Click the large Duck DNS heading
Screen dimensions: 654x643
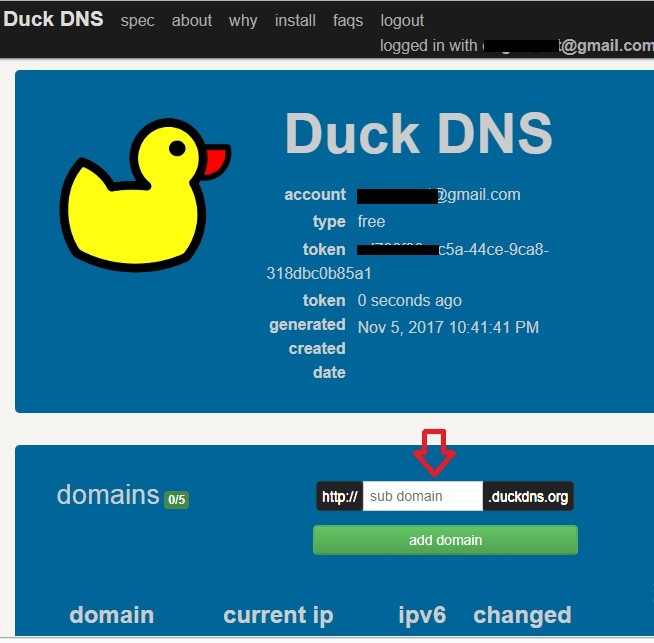[419, 133]
